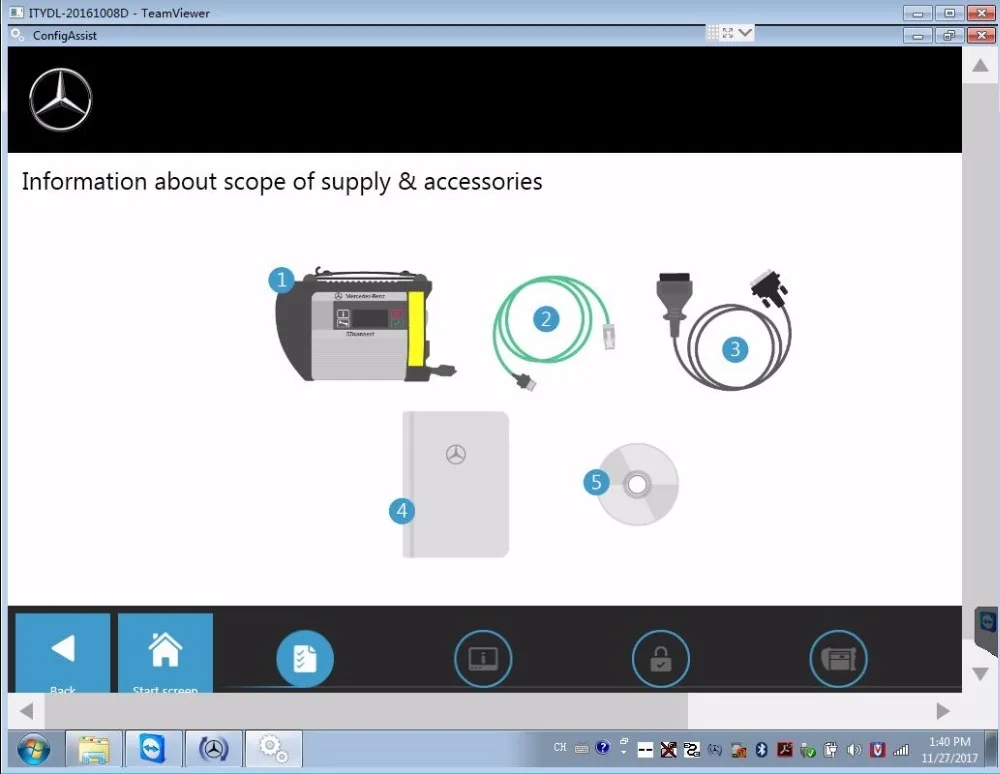Click the vertical scrollbar up arrow
Screen dimensions: 1000x774
(980, 65)
